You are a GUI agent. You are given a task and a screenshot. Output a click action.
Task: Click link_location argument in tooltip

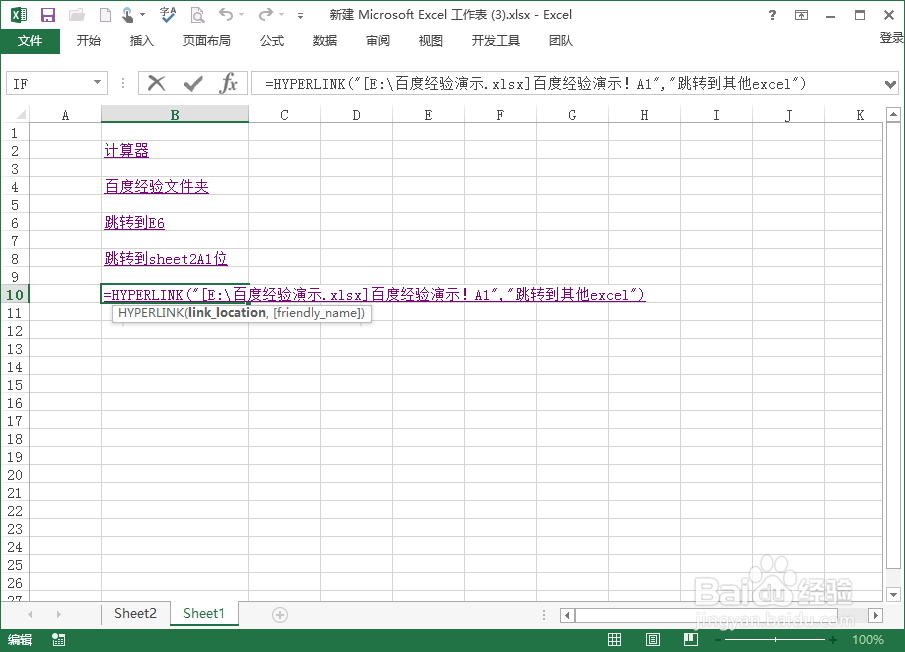[226, 313]
